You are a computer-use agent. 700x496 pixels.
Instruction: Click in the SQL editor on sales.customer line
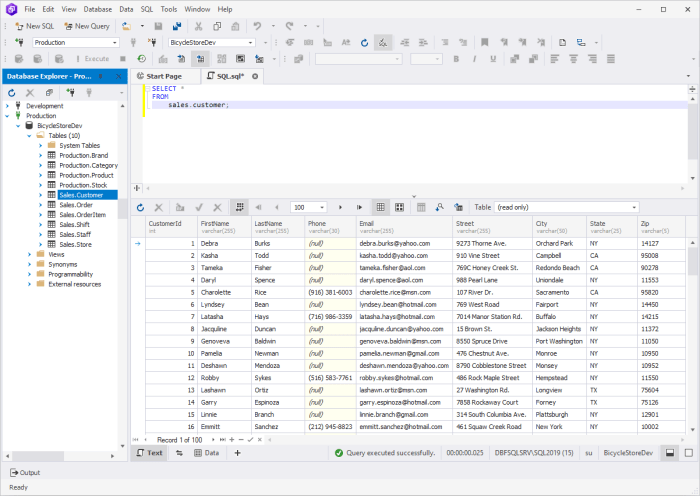(x=198, y=105)
